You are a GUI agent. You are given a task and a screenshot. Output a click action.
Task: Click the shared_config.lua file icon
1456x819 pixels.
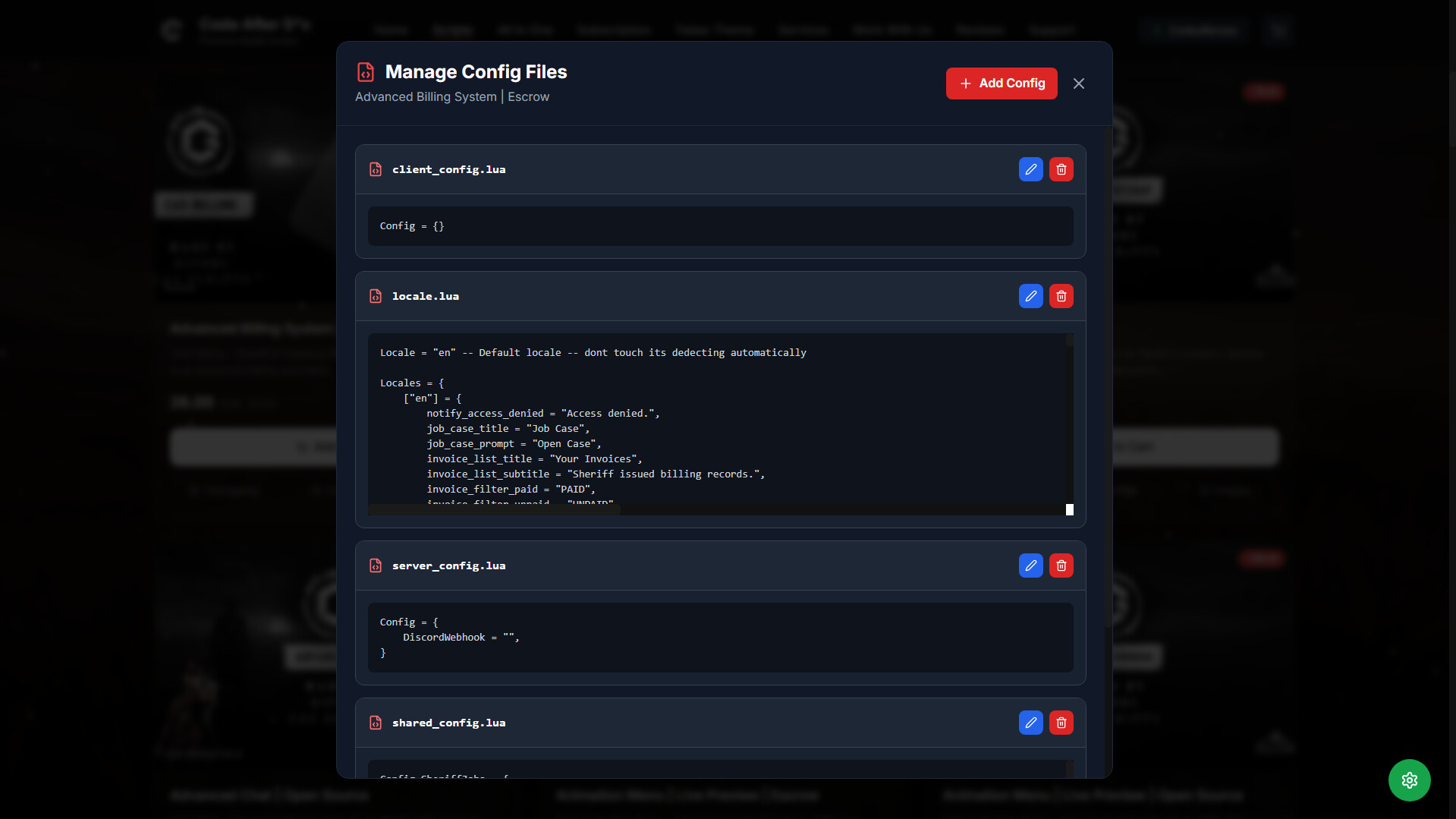376,723
